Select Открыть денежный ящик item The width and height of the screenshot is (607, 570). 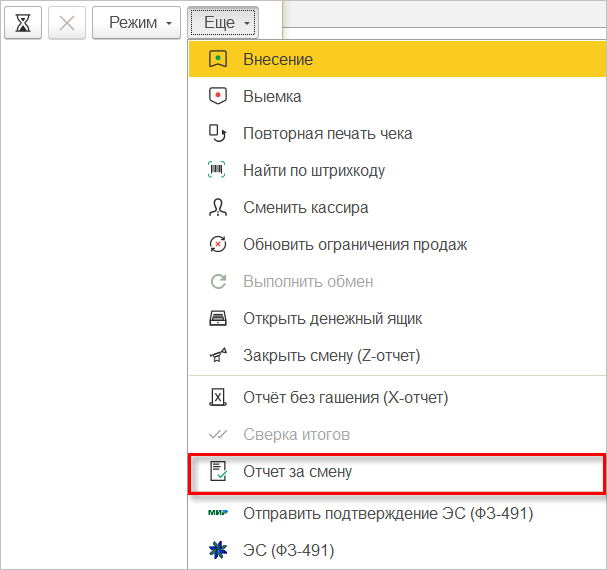click(332, 319)
